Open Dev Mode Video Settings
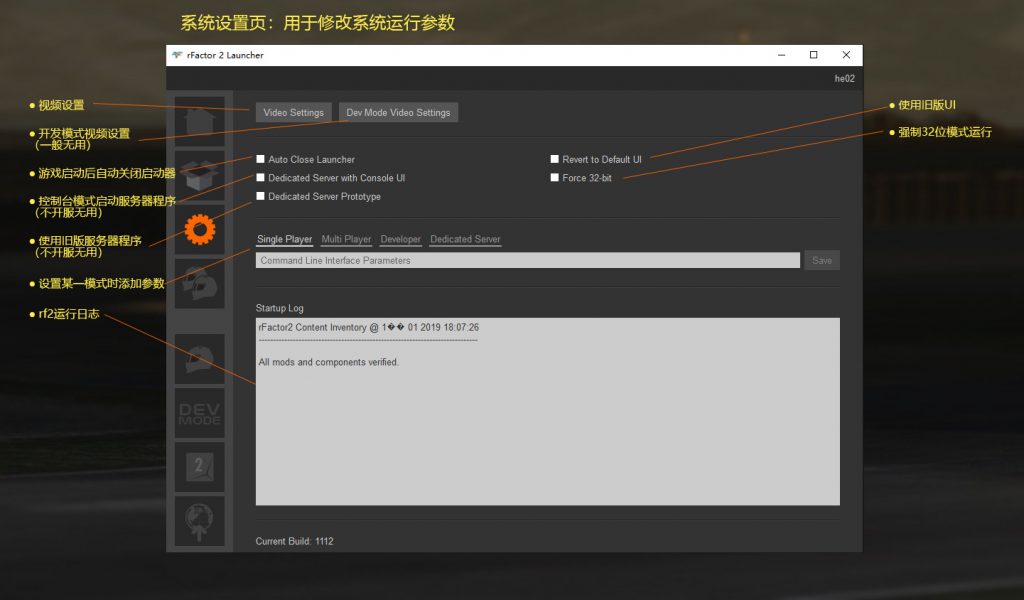1024x600 pixels. coord(398,112)
